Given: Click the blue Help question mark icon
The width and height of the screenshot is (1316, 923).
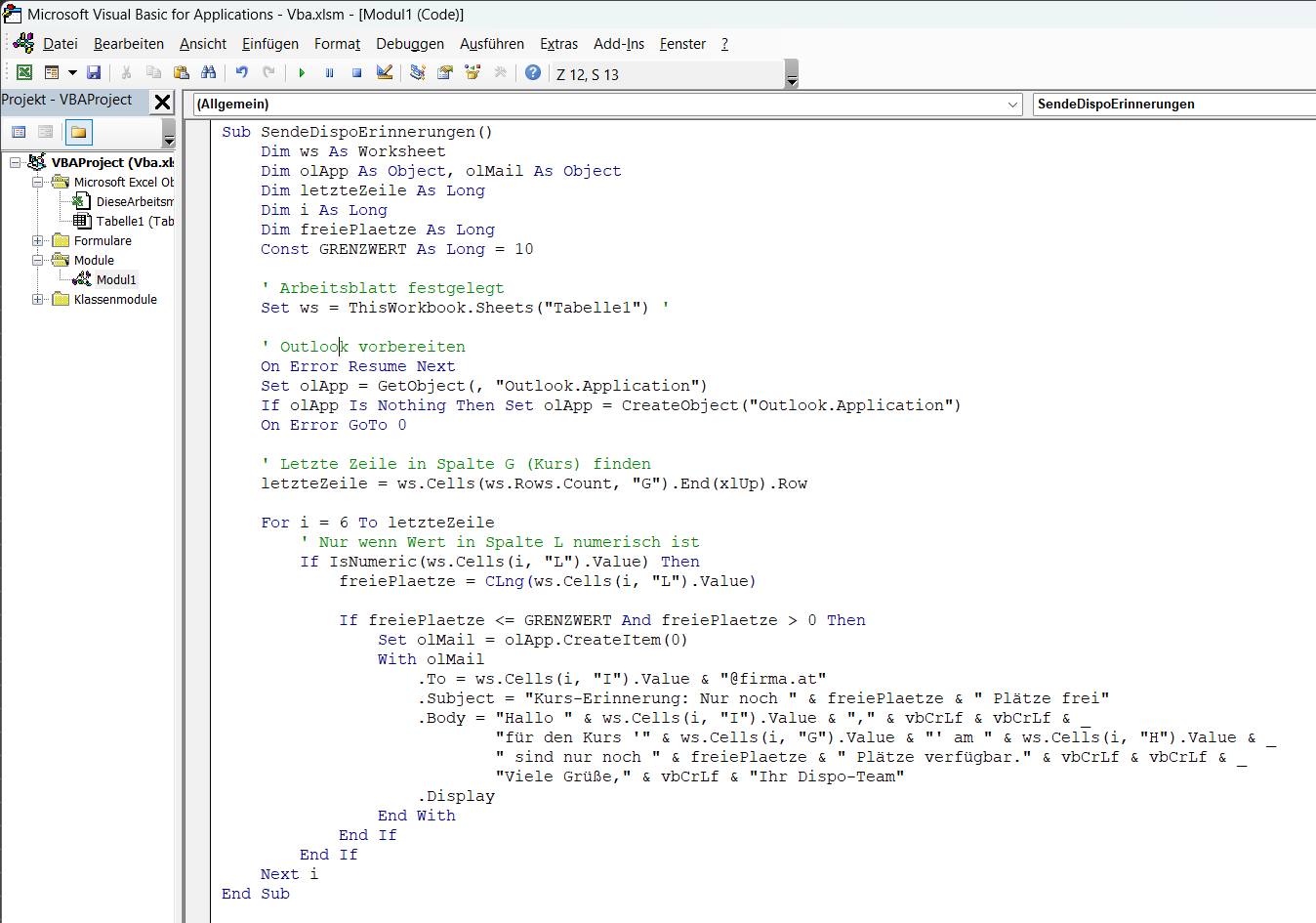Looking at the screenshot, I should point(533,73).
